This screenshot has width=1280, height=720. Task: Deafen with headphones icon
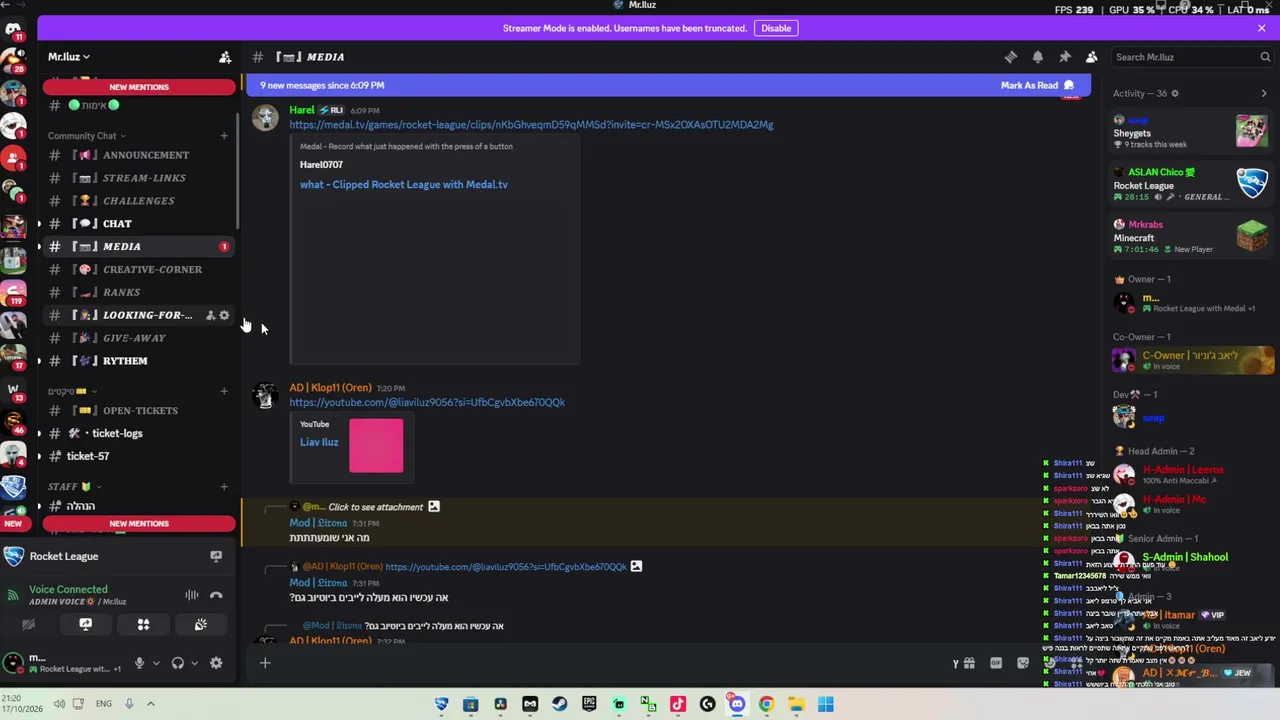[177, 663]
